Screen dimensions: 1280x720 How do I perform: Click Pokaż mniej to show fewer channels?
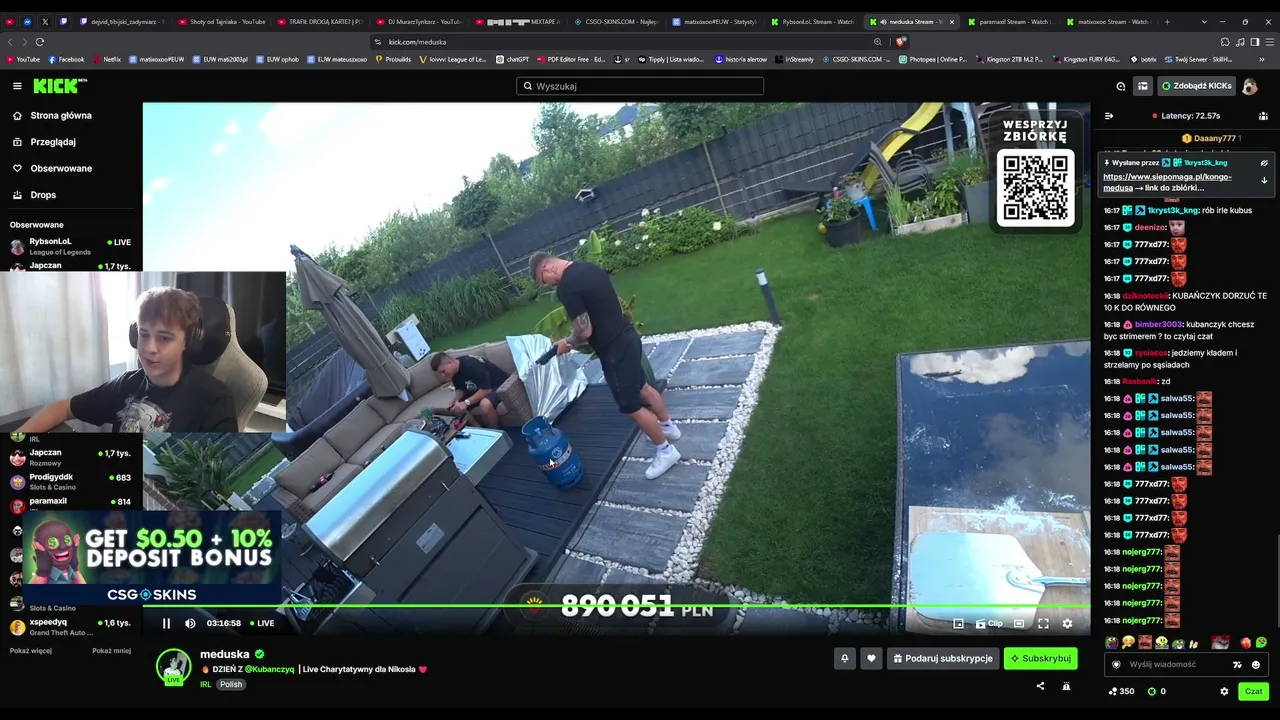click(x=111, y=651)
